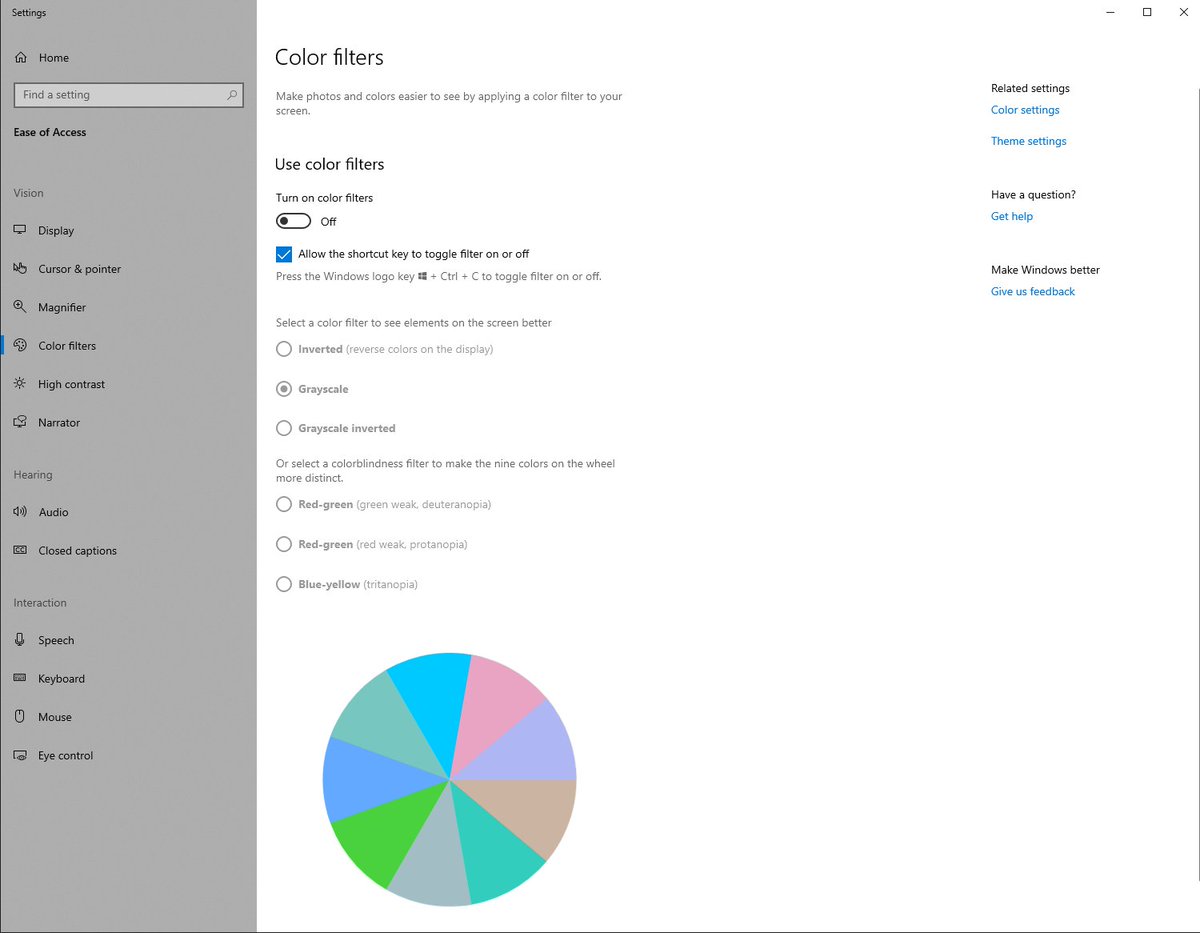This screenshot has height=933, width=1200.
Task: Uncheck Allow the shortcut key checkbox
Action: click(284, 254)
